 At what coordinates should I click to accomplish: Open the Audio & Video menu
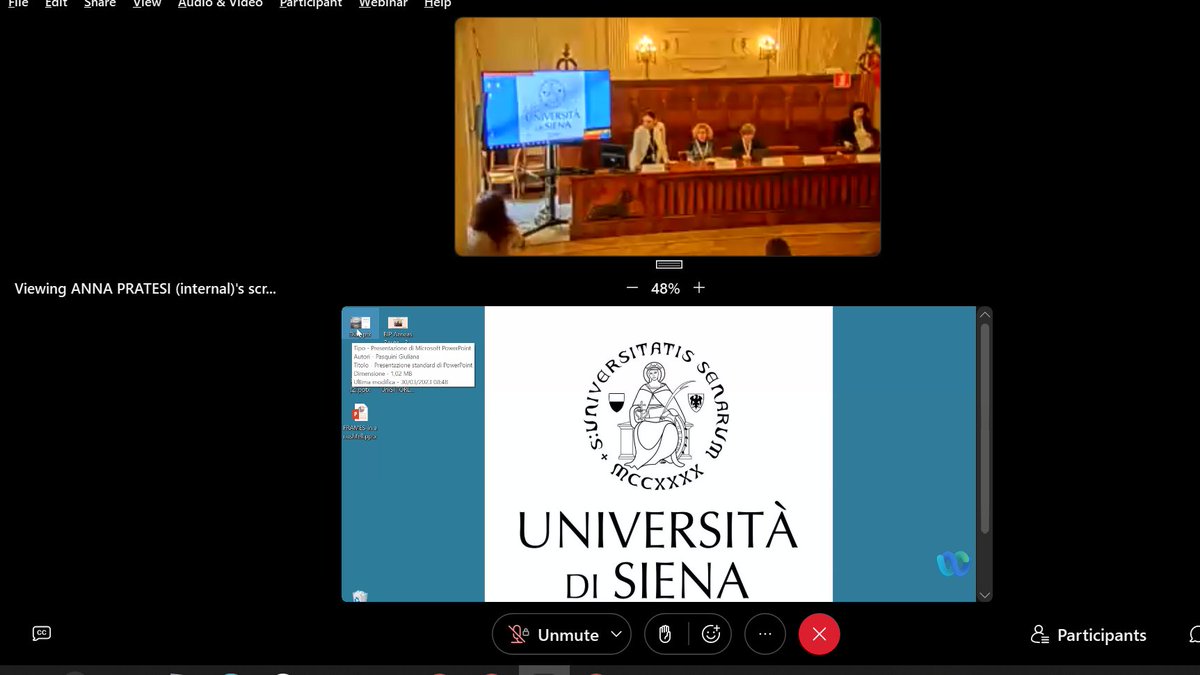(x=220, y=4)
